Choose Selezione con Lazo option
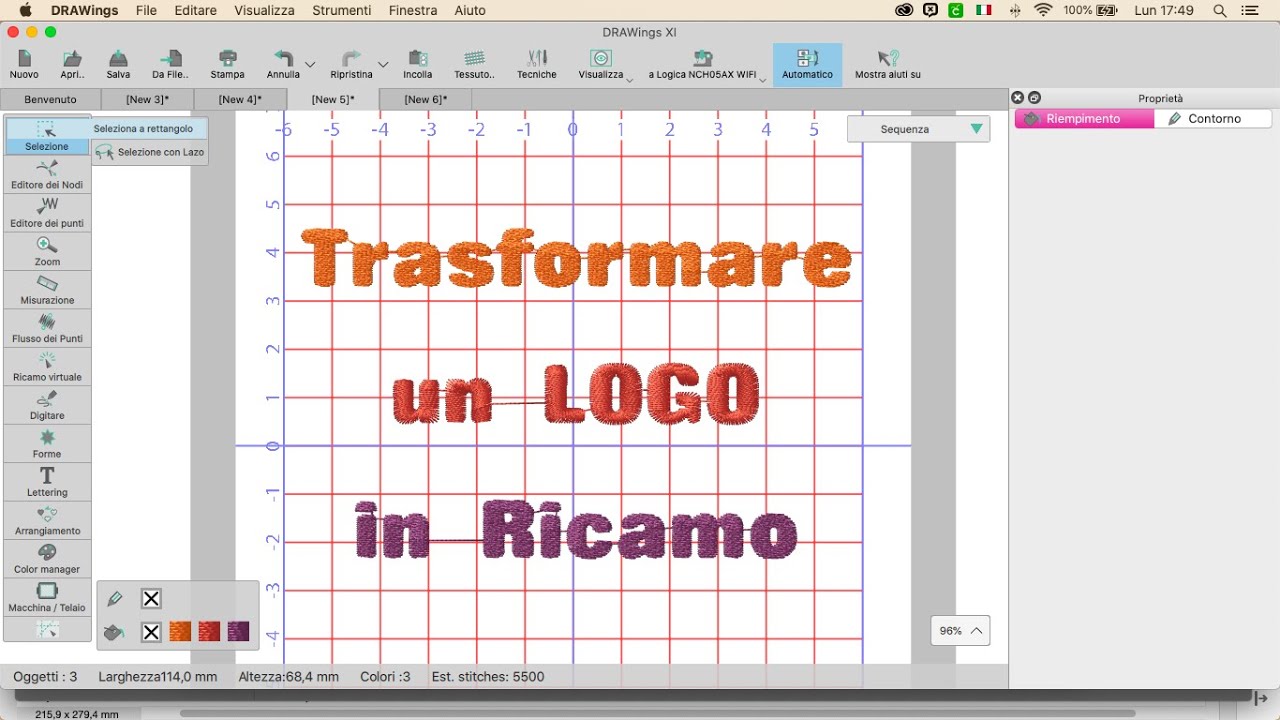 pyautogui.click(x=150, y=152)
